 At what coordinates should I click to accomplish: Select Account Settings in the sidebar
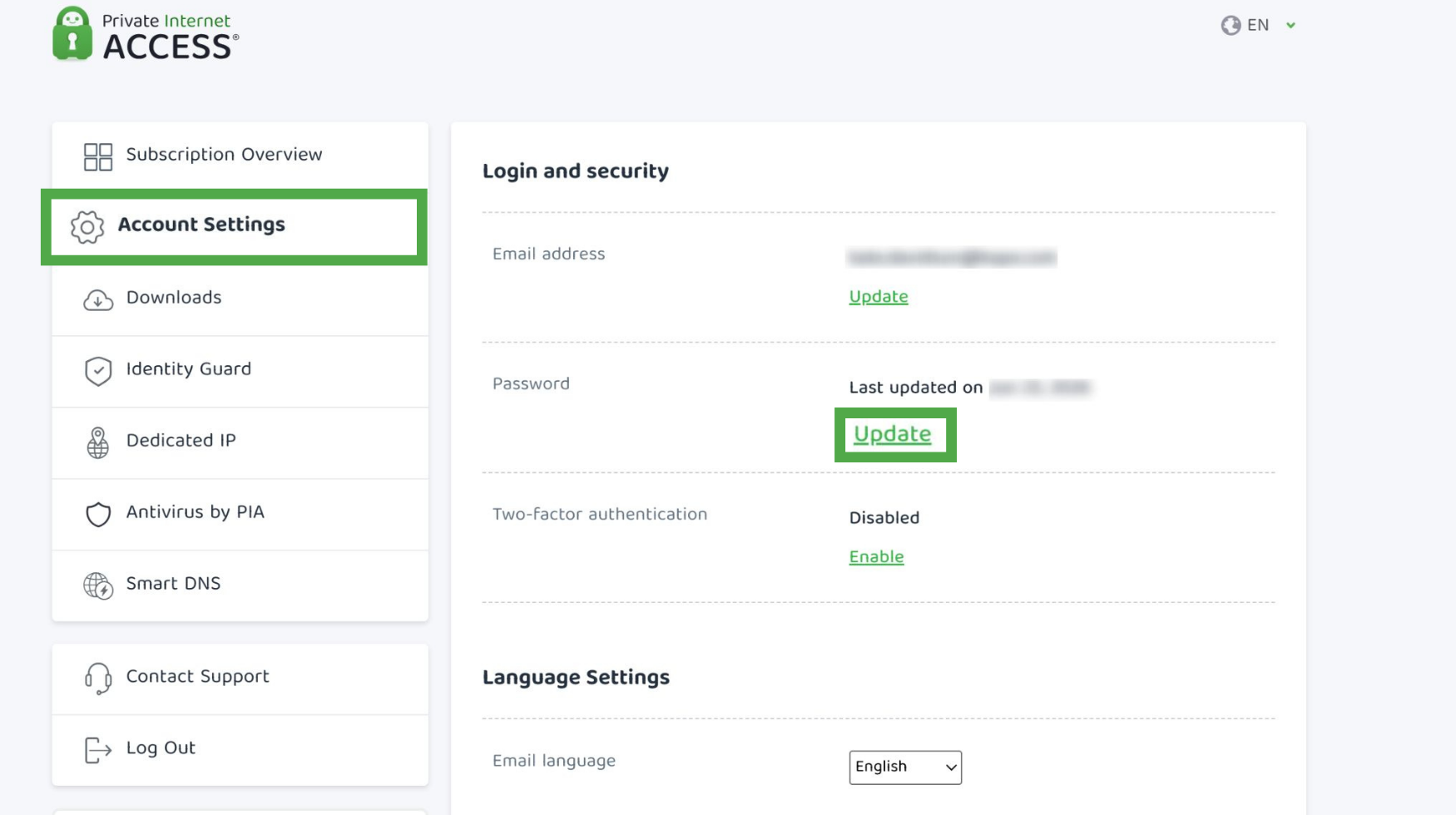coord(234,226)
